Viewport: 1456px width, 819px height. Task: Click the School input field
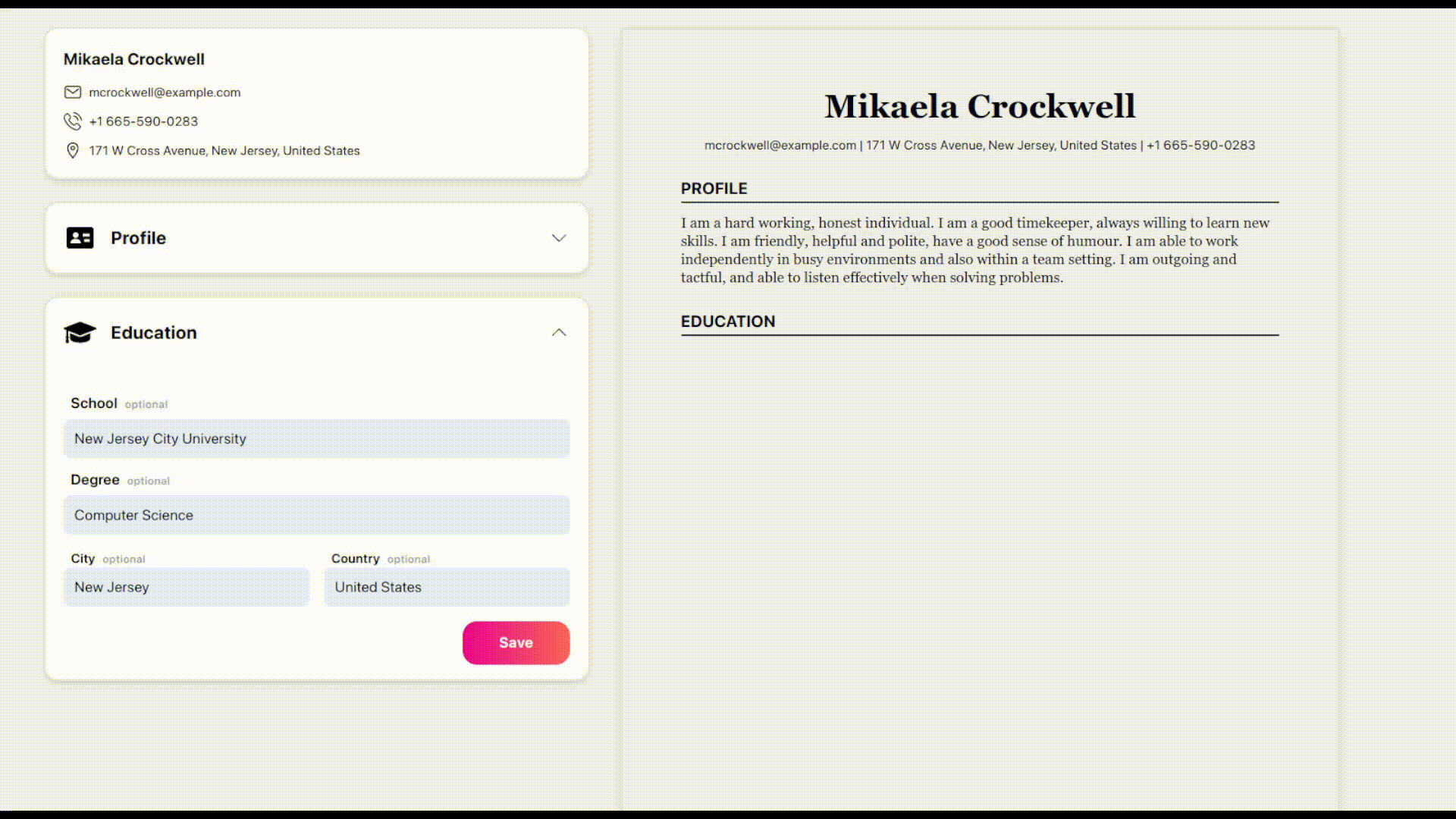pos(316,438)
